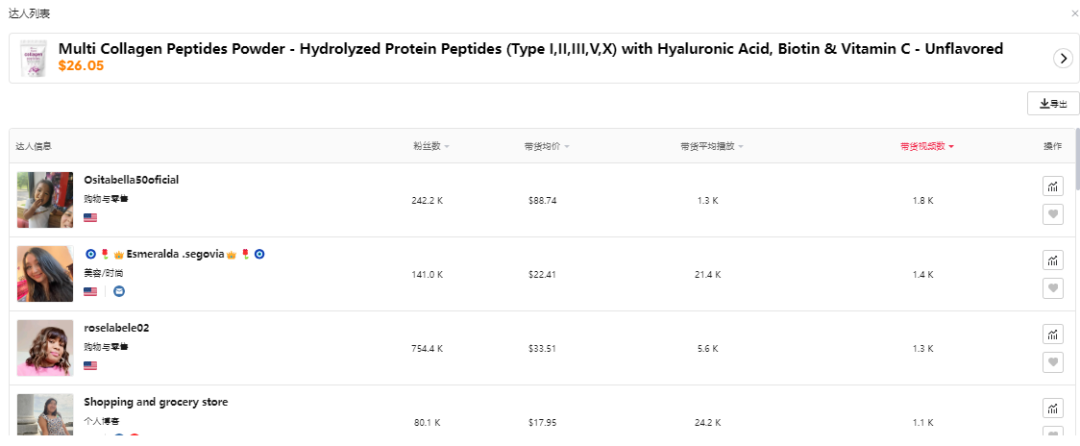Click the next product arrow button

[x=1063, y=58]
